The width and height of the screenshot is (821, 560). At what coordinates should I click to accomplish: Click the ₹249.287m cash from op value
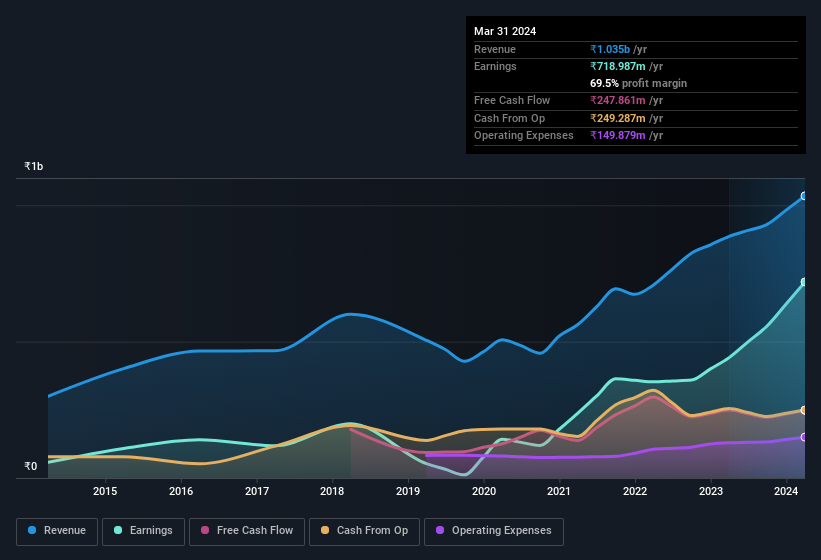click(618, 118)
